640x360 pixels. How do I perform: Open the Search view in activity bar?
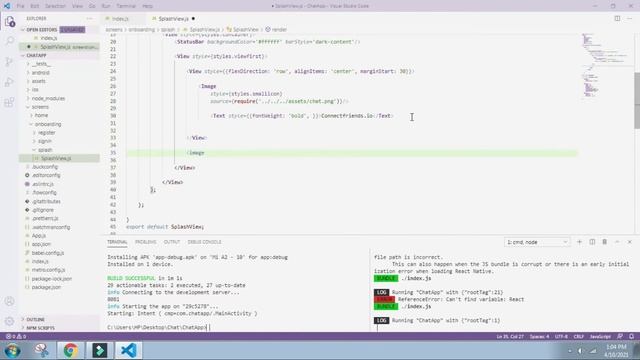point(9,41)
